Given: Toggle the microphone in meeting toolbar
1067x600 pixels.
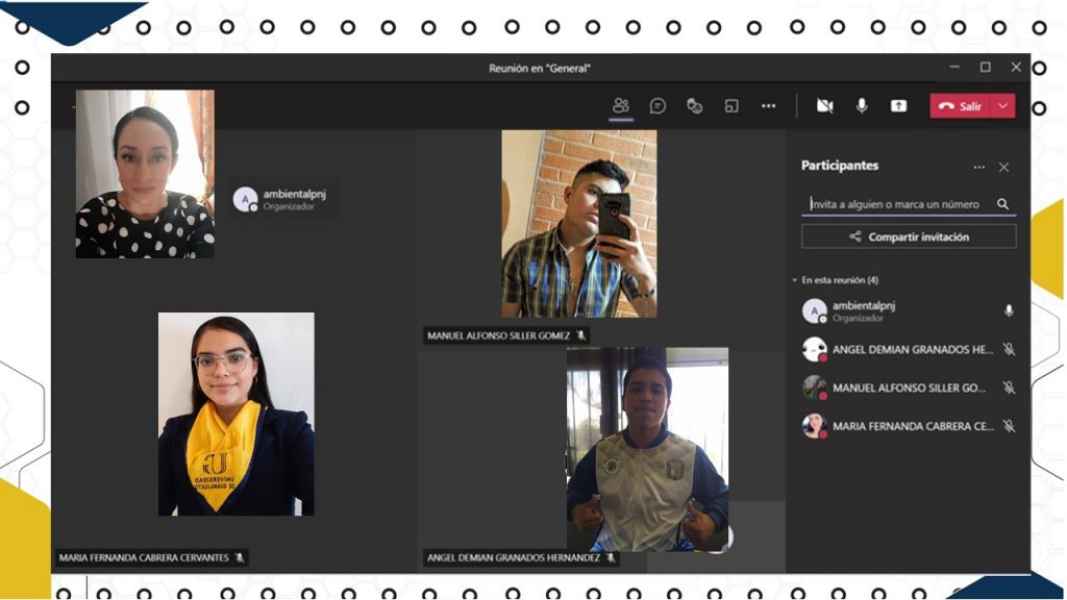Looking at the screenshot, I should (861, 106).
